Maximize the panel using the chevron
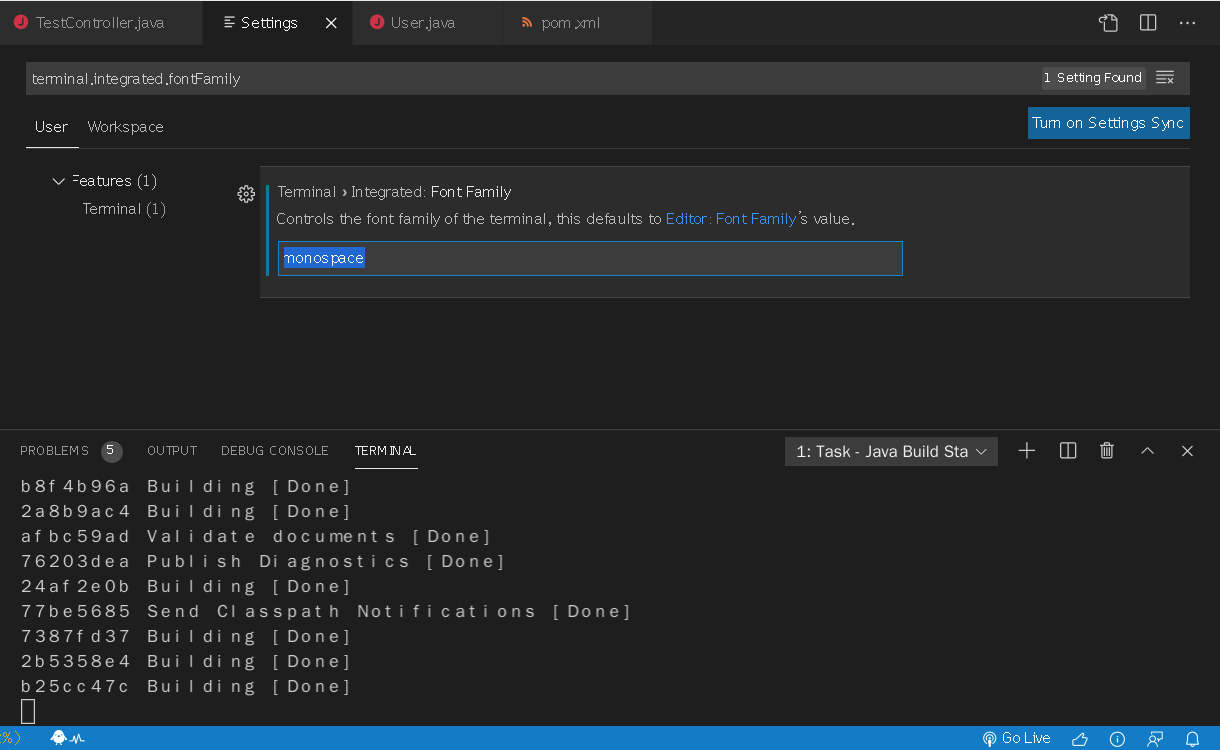This screenshot has width=1220, height=750. (1147, 451)
